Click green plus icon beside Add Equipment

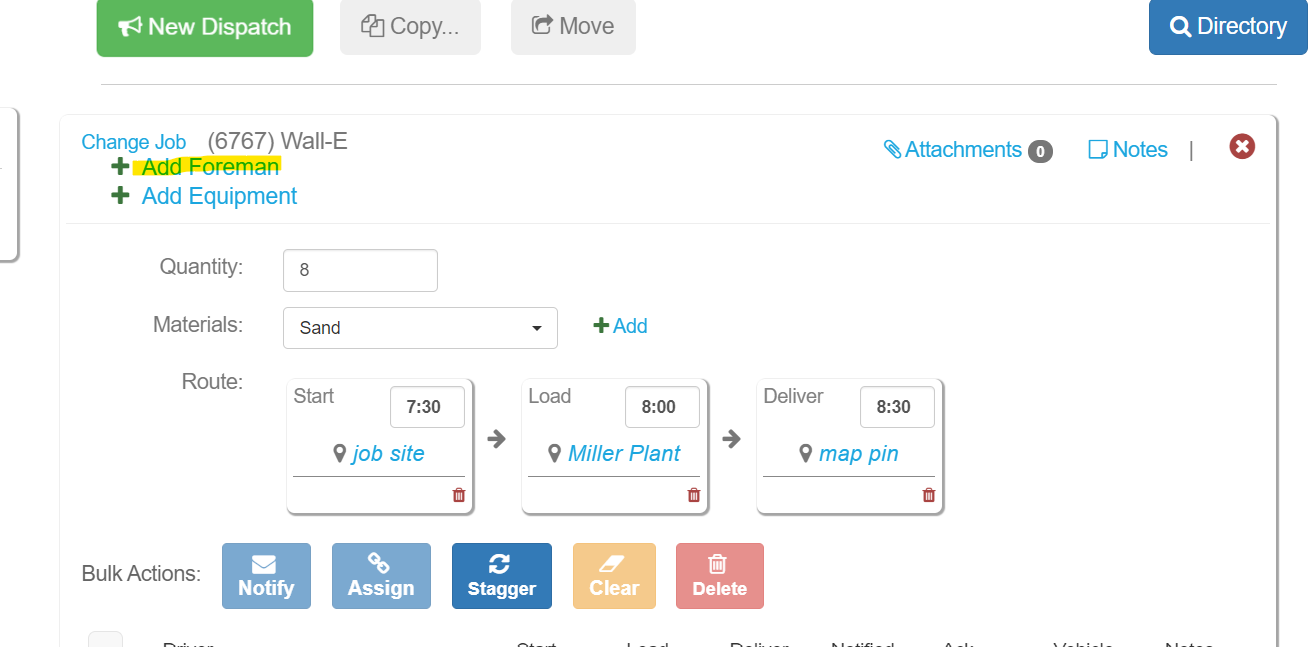[x=120, y=195]
